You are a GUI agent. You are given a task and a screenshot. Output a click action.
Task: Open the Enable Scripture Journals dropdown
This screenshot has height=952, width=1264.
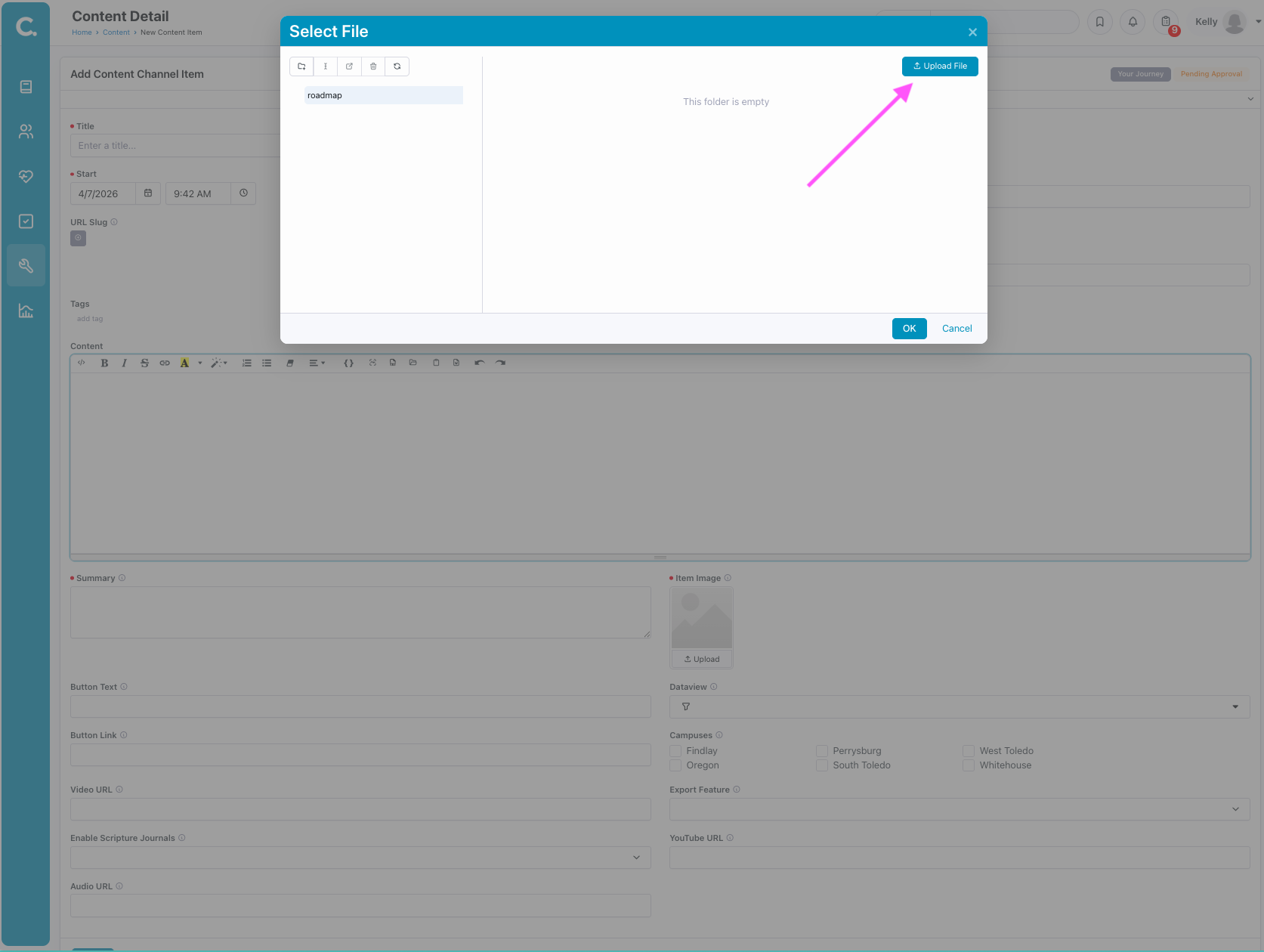(360, 858)
